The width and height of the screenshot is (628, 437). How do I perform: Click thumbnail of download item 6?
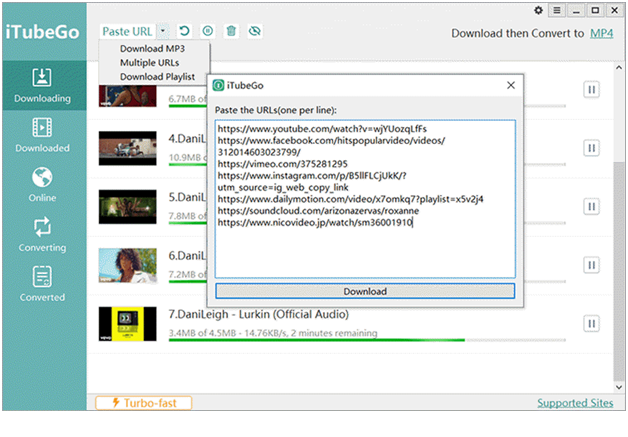(127, 266)
